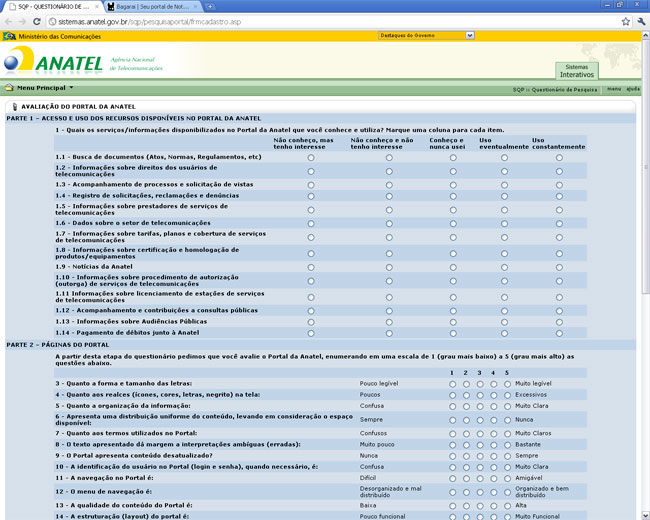Screen dimensions: 650x520
Task: Click 'Desorganizado e mal distribuído' label
Action: [x=390, y=492]
